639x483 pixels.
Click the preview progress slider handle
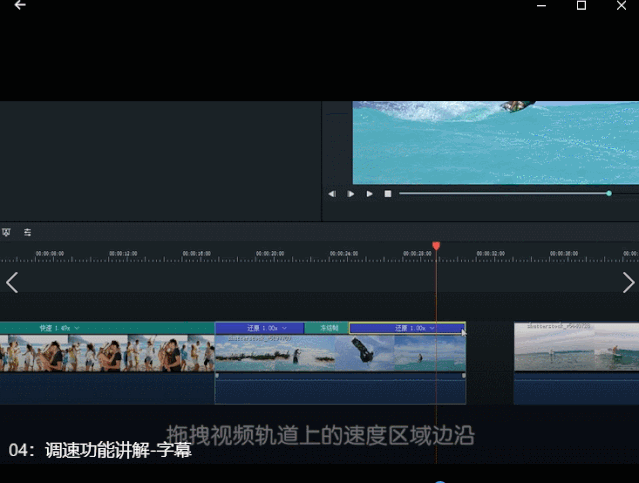tap(609, 193)
